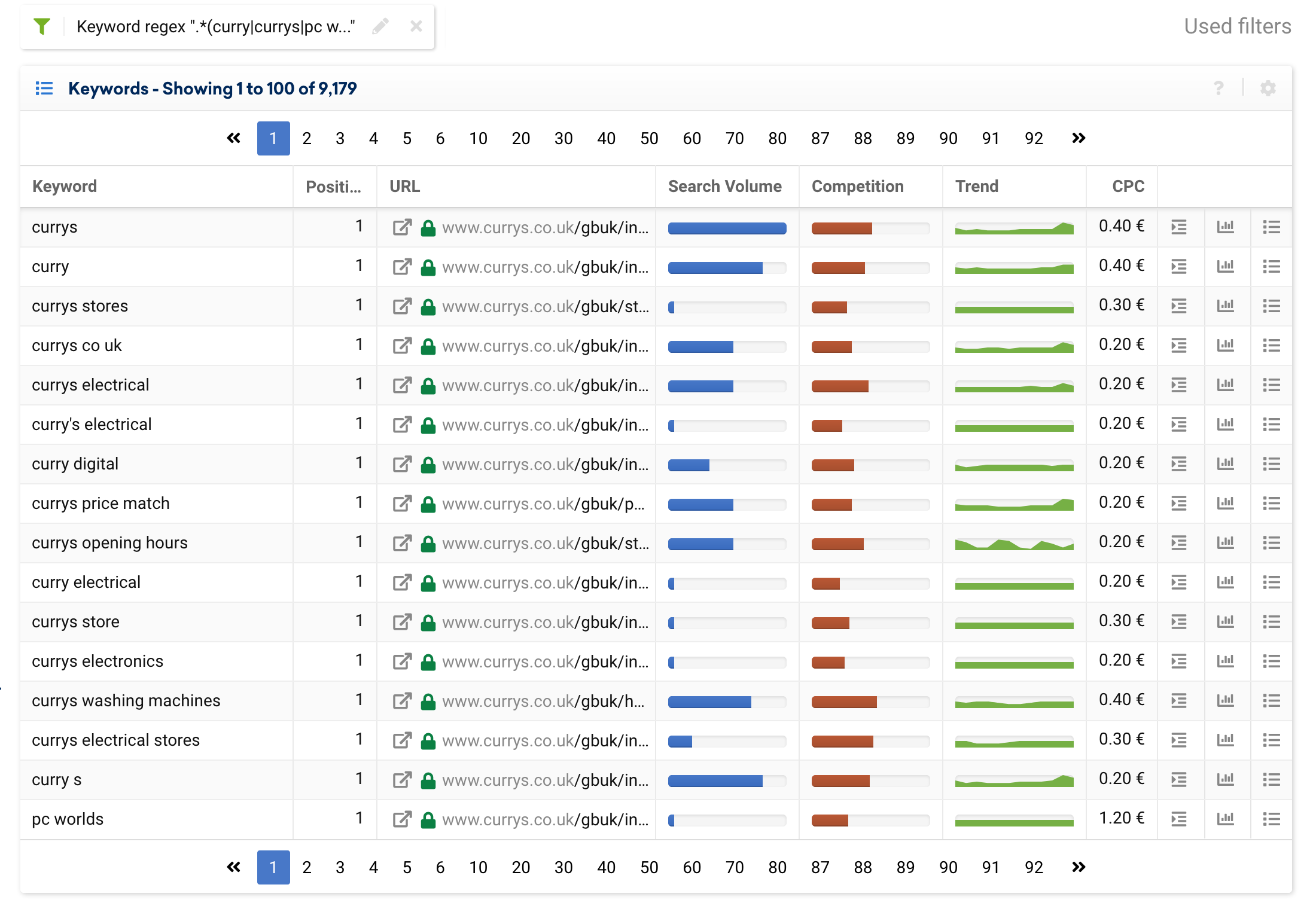Go to page 87 in top pagination
This screenshot has width=1316, height=915.
820,139
